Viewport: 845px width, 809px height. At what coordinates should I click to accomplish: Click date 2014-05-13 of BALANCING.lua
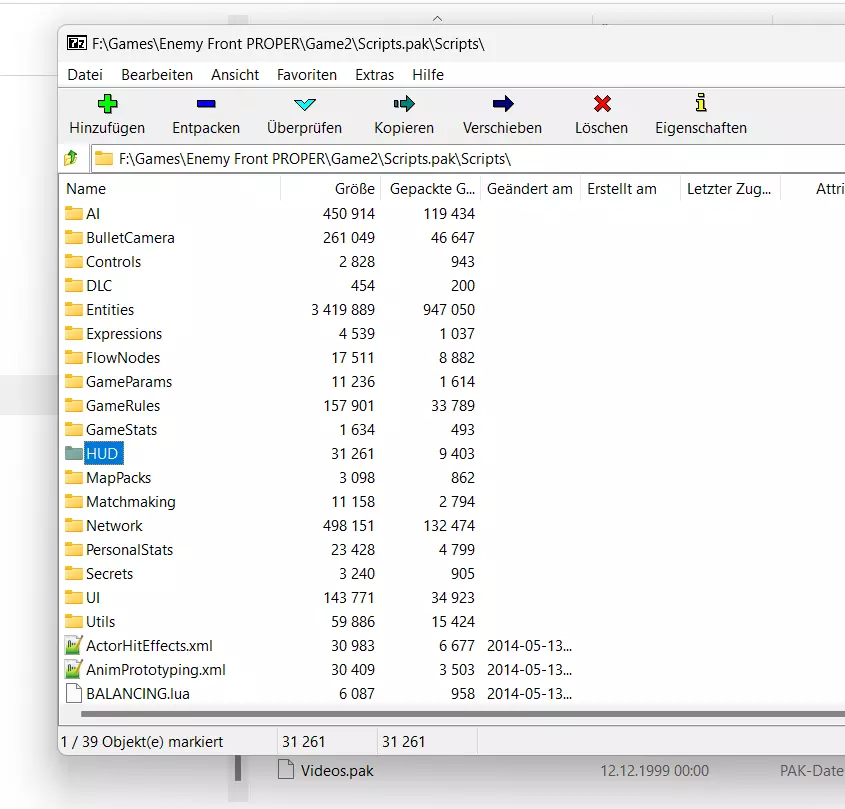click(x=529, y=693)
